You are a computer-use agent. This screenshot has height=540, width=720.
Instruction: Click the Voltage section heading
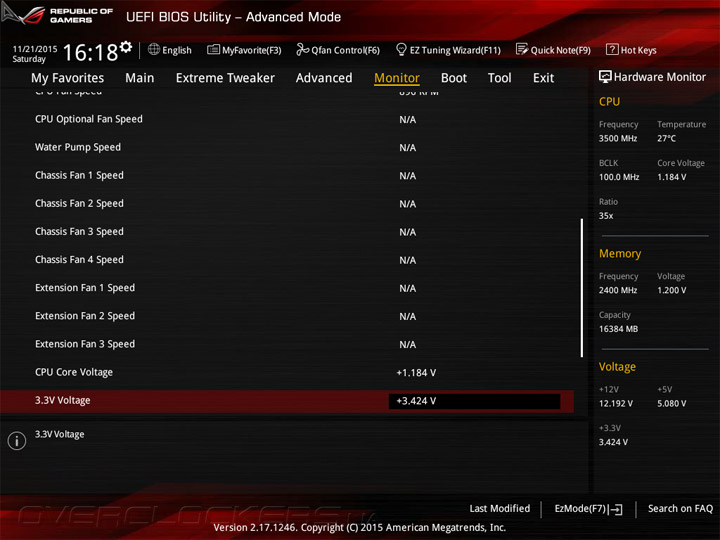click(617, 367)
